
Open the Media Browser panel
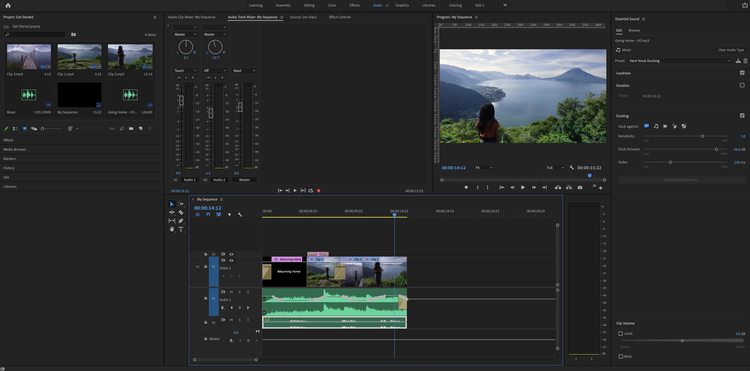[x=15, y=149]
